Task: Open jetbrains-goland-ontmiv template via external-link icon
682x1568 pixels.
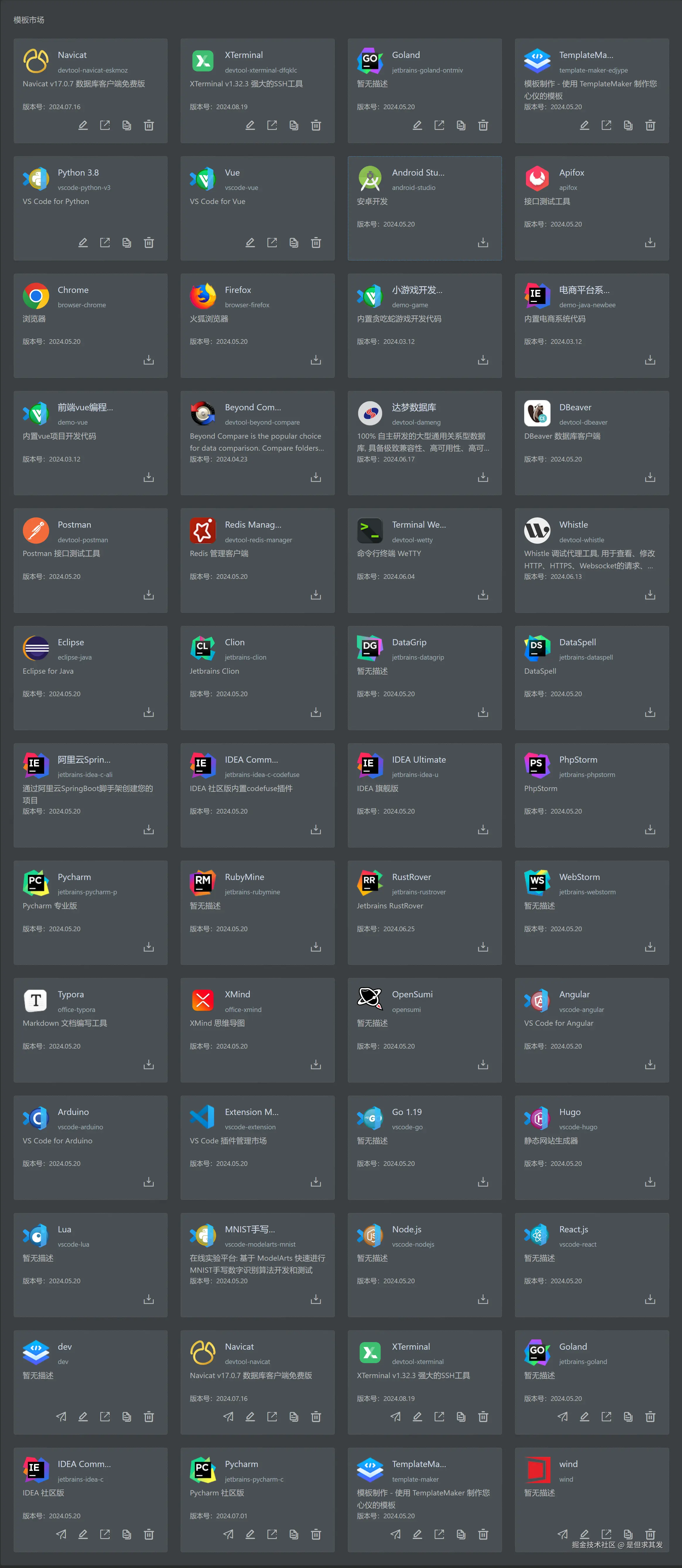Action: [439, 125]
